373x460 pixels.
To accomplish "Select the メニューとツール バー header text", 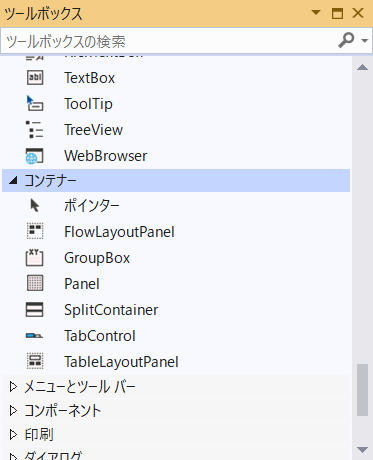I will point(80,387).
